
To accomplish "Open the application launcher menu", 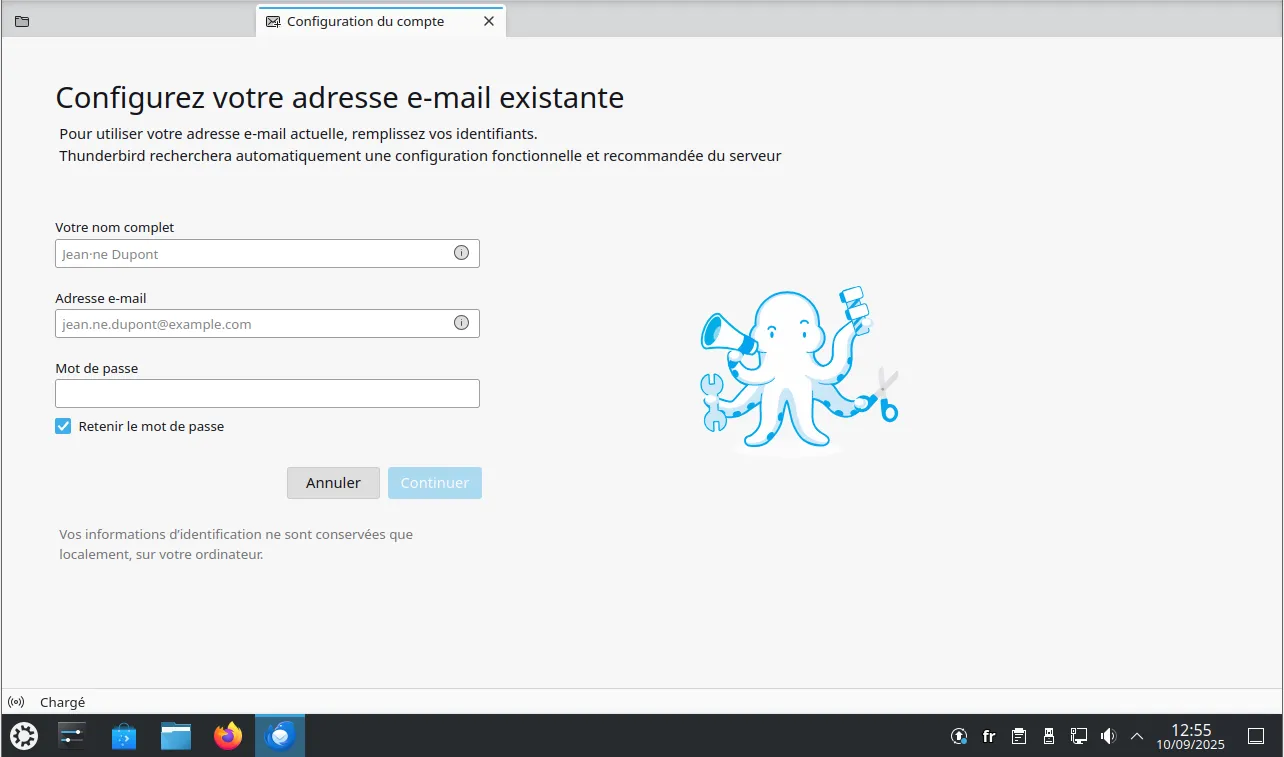I will click(x=24, y=737).
